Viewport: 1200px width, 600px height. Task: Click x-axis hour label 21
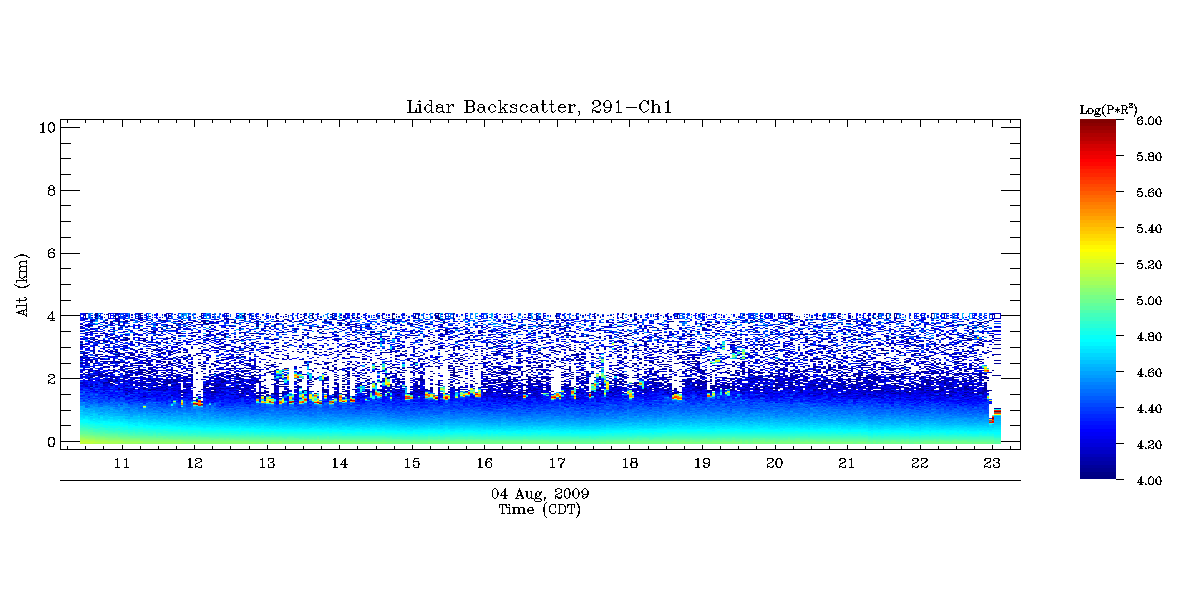[847, 464]
